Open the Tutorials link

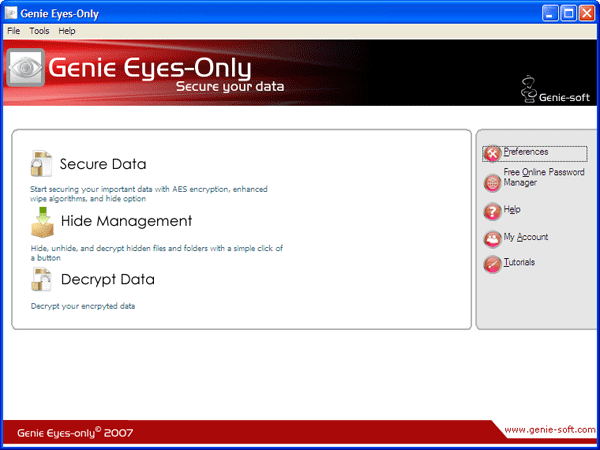pyautogui.click(x=519, y=262)
